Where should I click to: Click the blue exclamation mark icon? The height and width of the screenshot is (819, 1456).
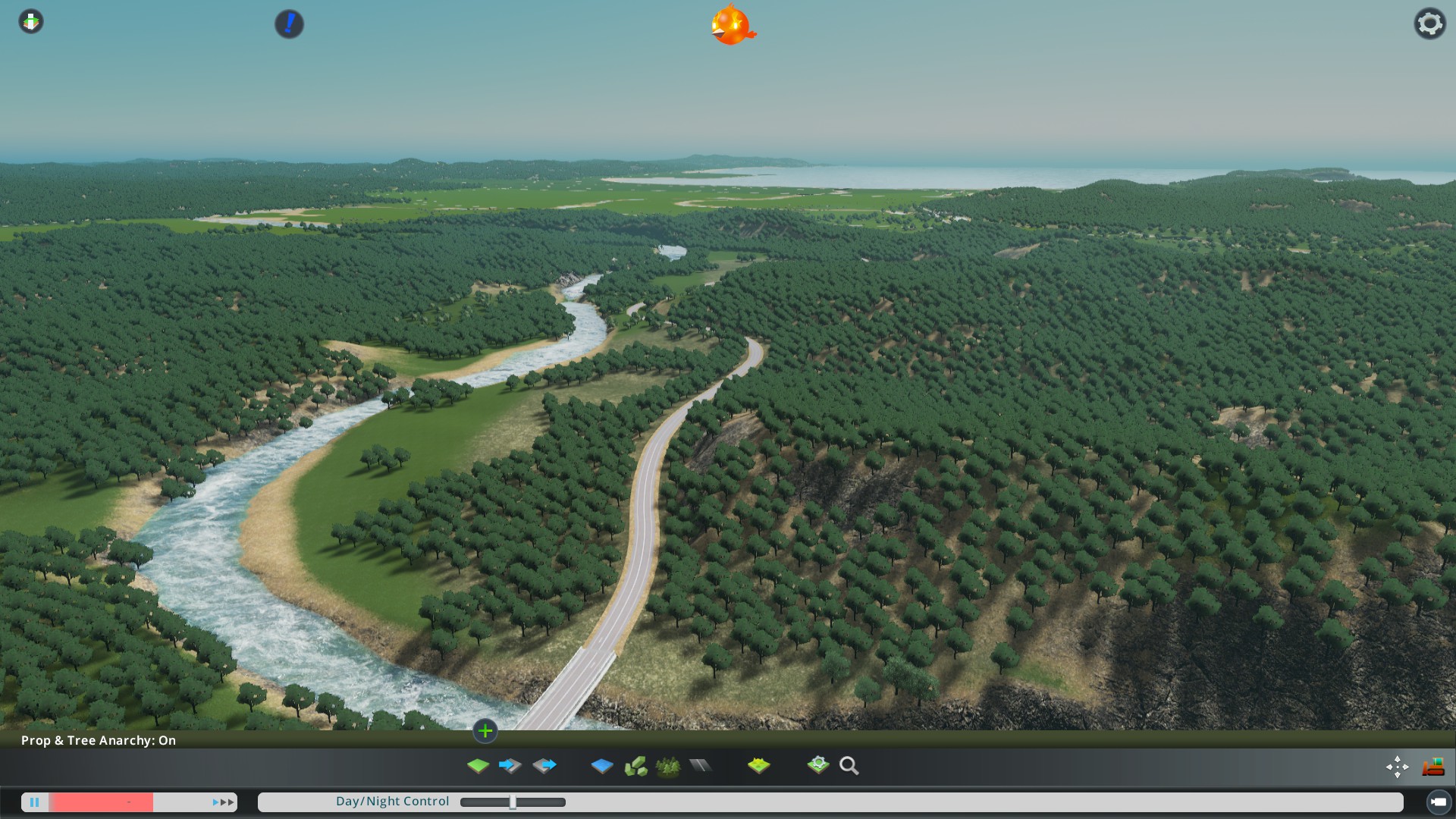(x=289, y=24)
